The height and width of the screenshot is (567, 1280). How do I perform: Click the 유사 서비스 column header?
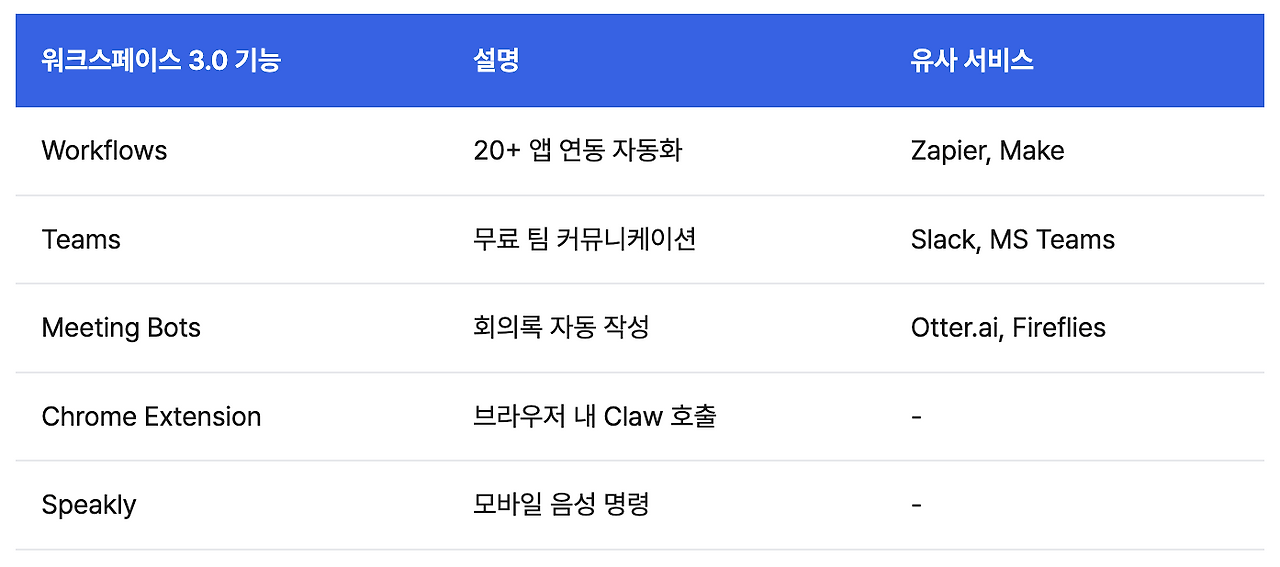pos(971,60)
